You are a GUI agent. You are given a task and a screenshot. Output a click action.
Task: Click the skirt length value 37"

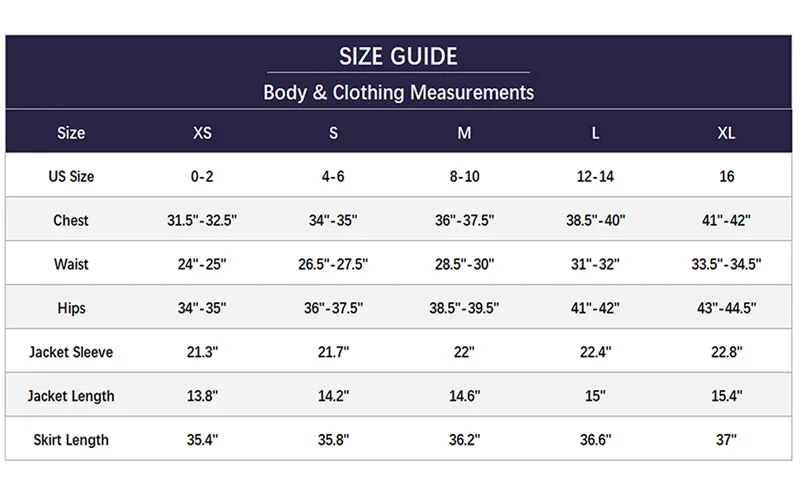coord(726,440)
